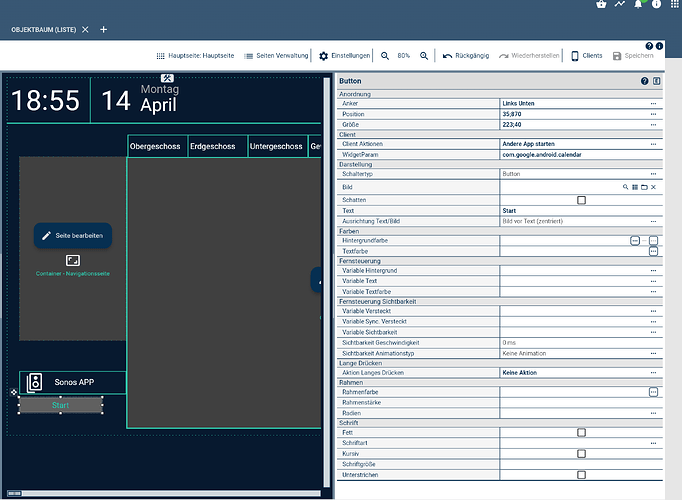This screenshot has height=500, width=682.
Task: Click the canvas vertical scrollbar
Action: [327, 283]
